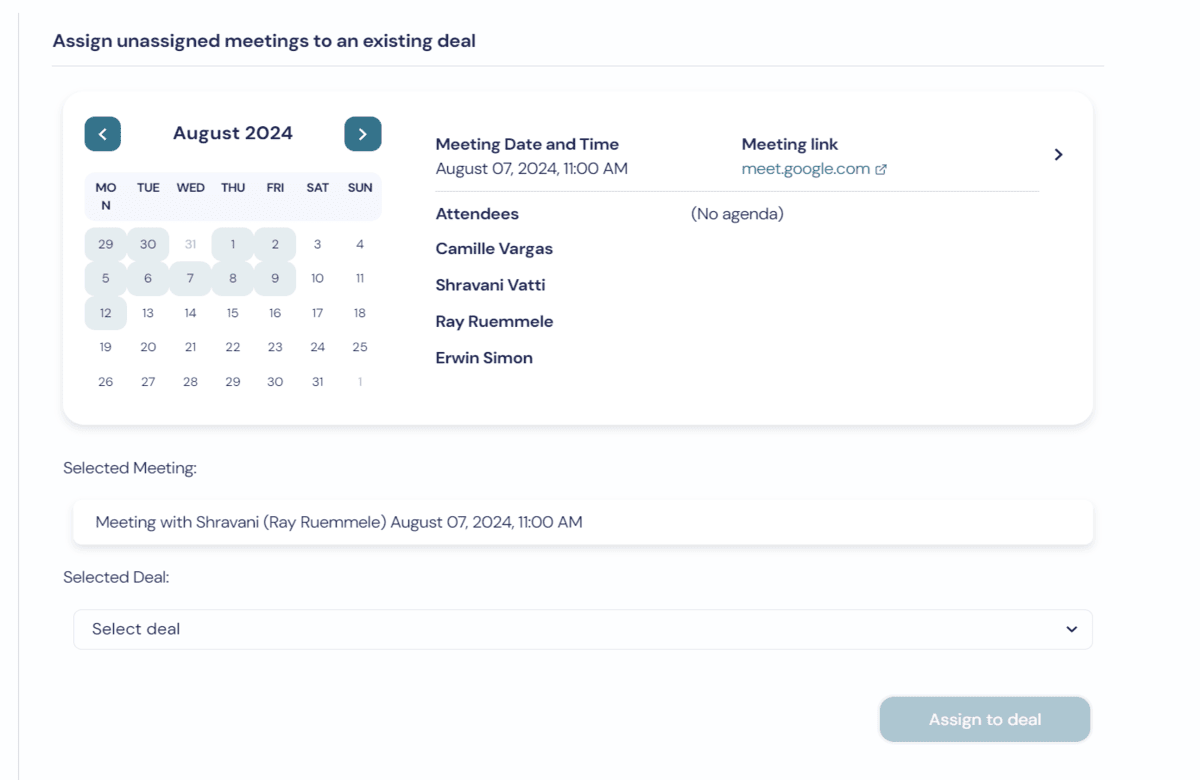Select August 1 in the calendar
1200x780 pixels.
pyautogui.click(x=233, y=244)
